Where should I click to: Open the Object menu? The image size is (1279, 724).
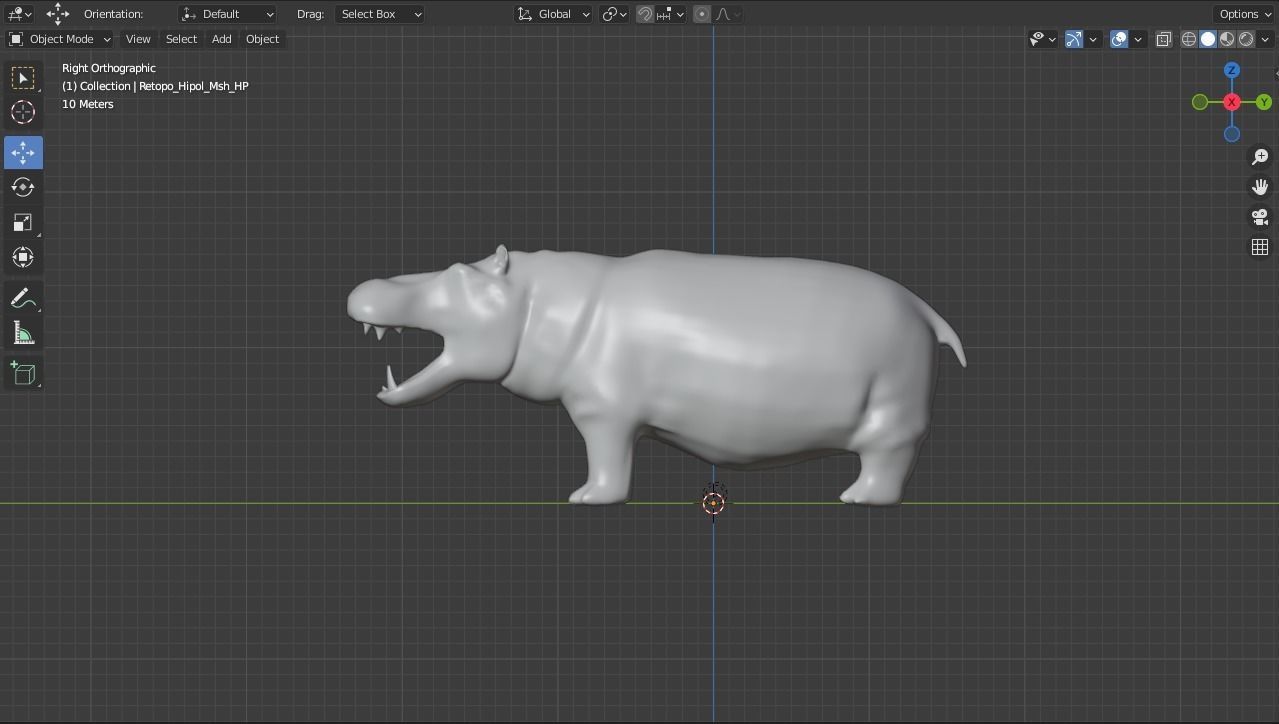[x=262, y=39]
